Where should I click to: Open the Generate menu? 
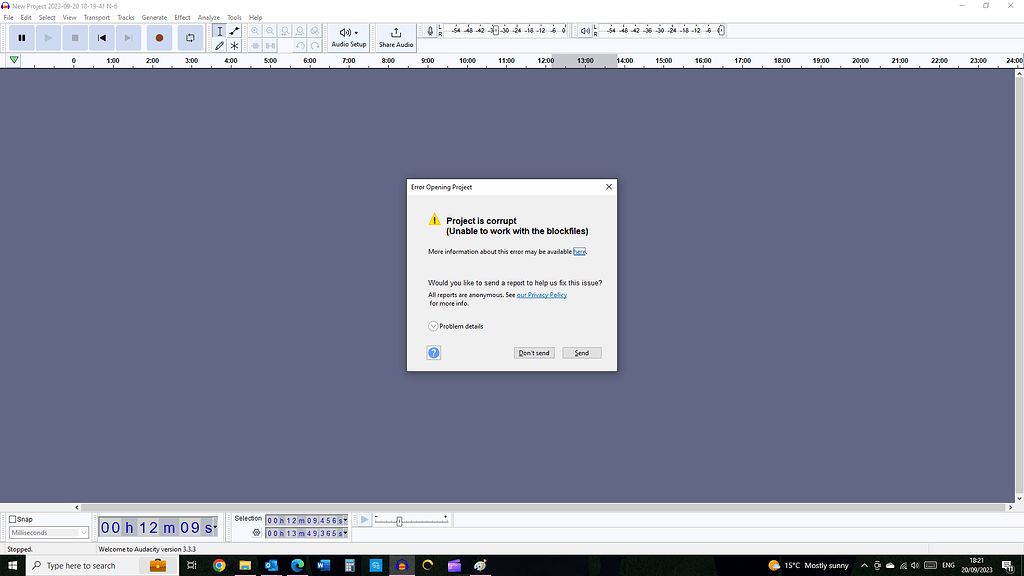tap(154, 17)
